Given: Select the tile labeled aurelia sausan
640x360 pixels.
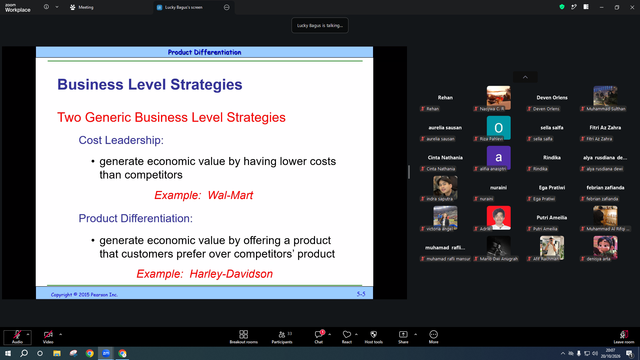Looking at the screenshot, I should [x=445, y=128].
